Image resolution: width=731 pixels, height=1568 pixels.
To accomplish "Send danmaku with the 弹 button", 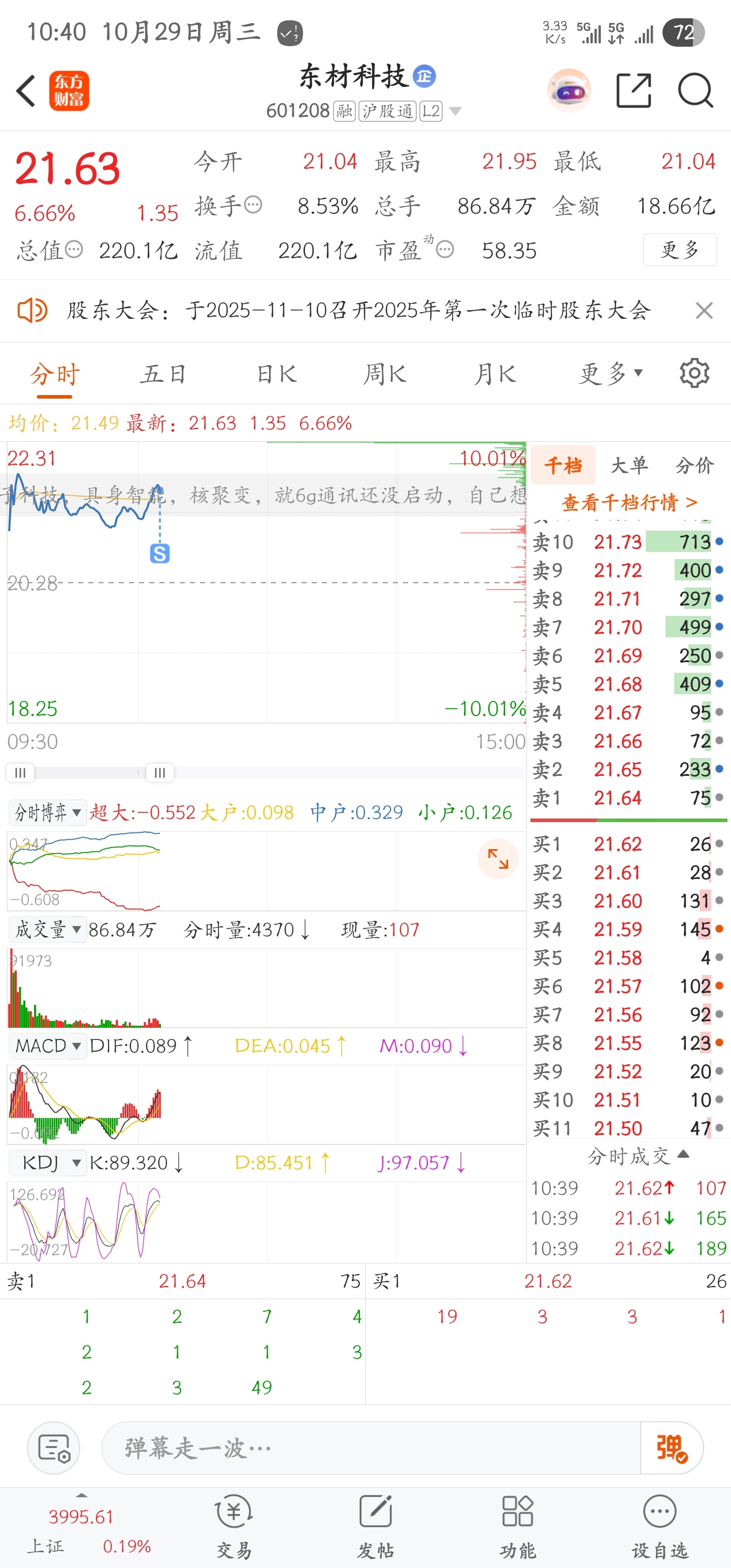I will (x=671, y=1448).
